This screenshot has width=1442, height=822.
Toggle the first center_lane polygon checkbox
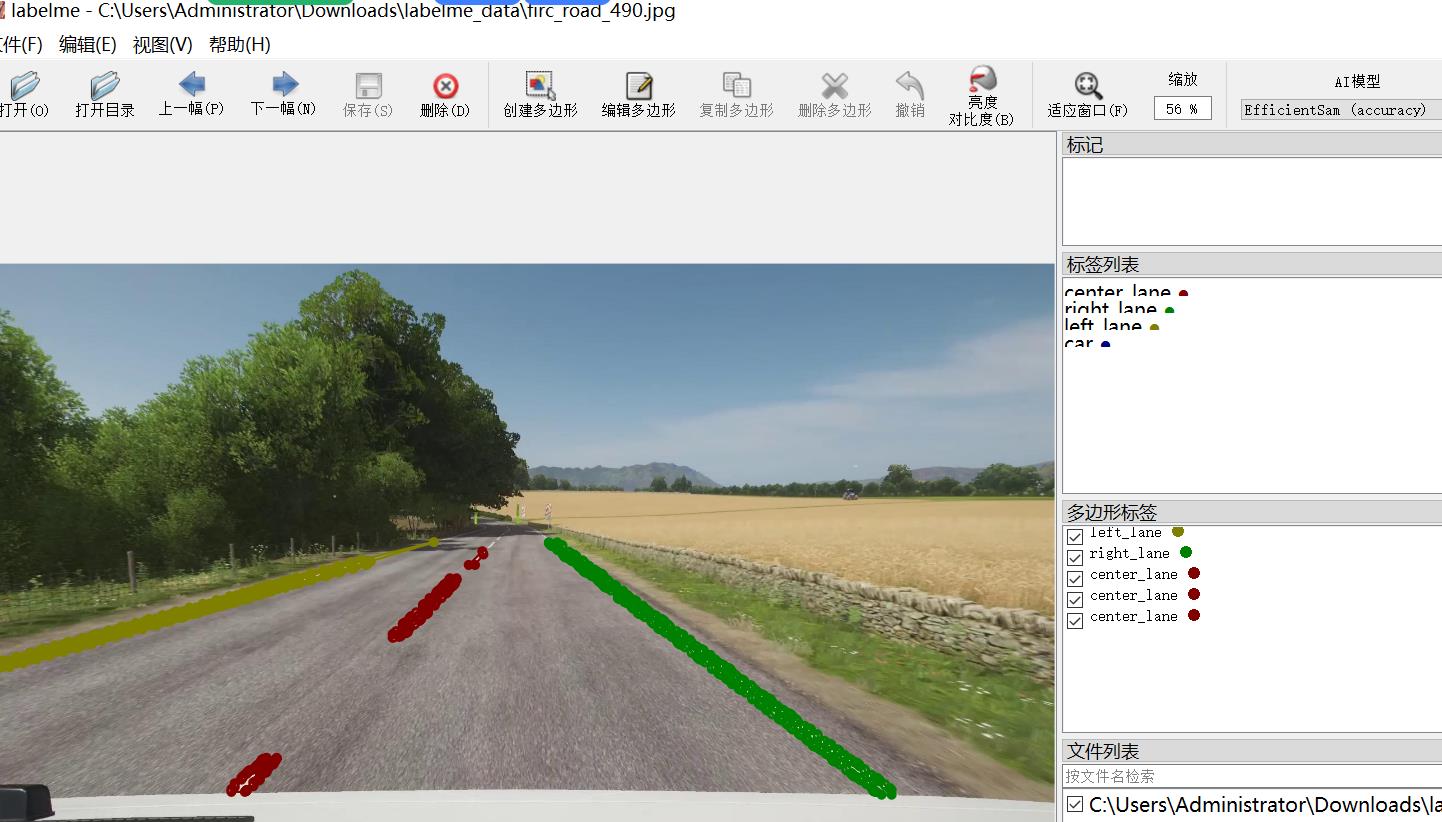1075,578
